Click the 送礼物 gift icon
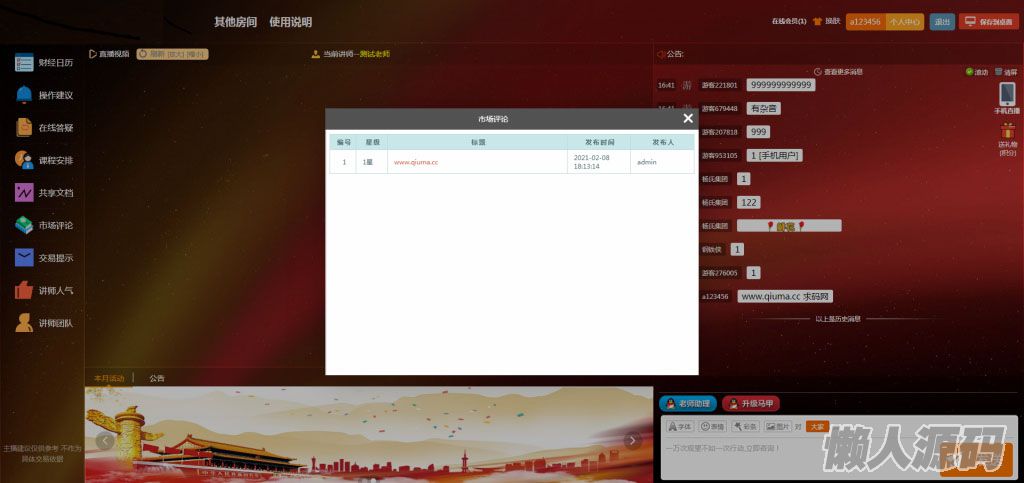Image resolution: width=1024 pixels, height=483 pixels. click(1008, 131)
